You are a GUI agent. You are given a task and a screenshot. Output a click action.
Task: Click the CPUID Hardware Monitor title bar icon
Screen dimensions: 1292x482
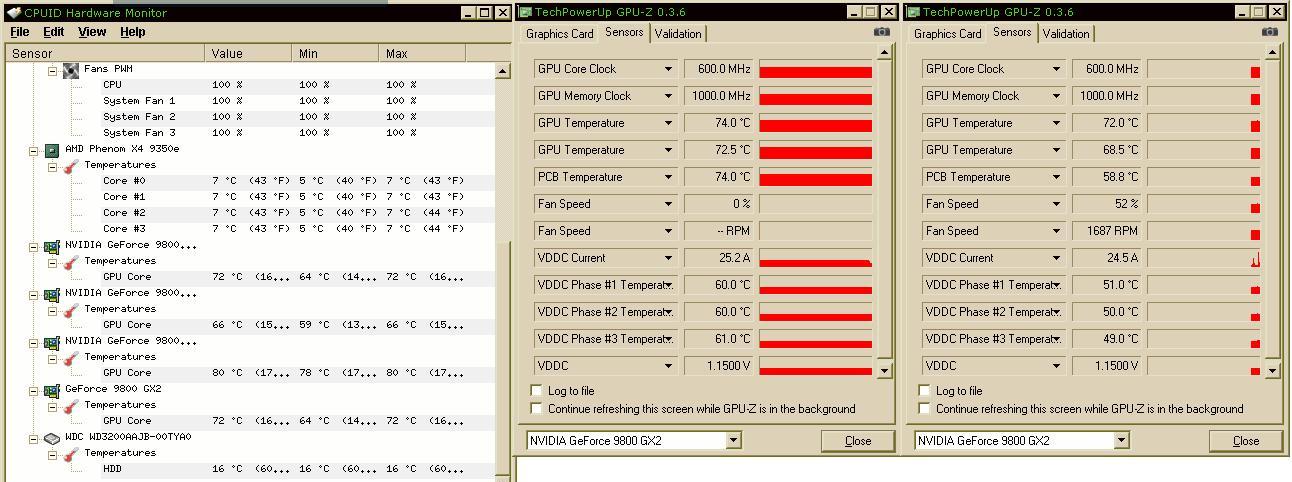[13, 13]
